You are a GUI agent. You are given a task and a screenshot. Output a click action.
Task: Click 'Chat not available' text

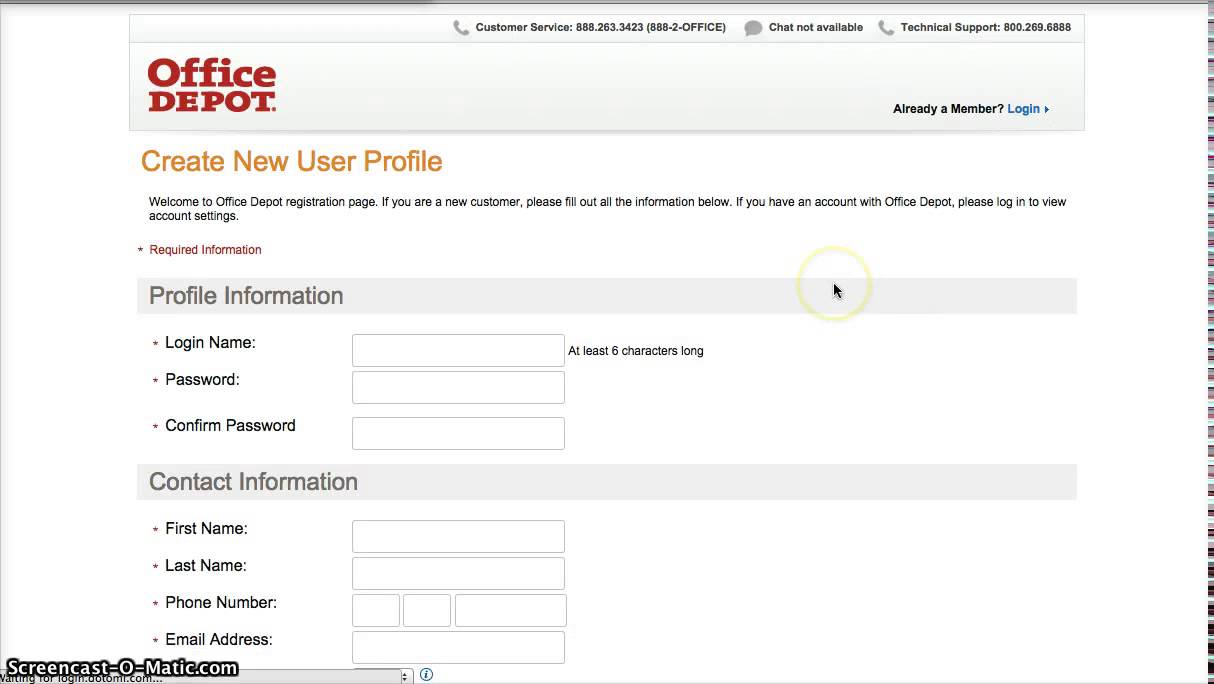815,28
